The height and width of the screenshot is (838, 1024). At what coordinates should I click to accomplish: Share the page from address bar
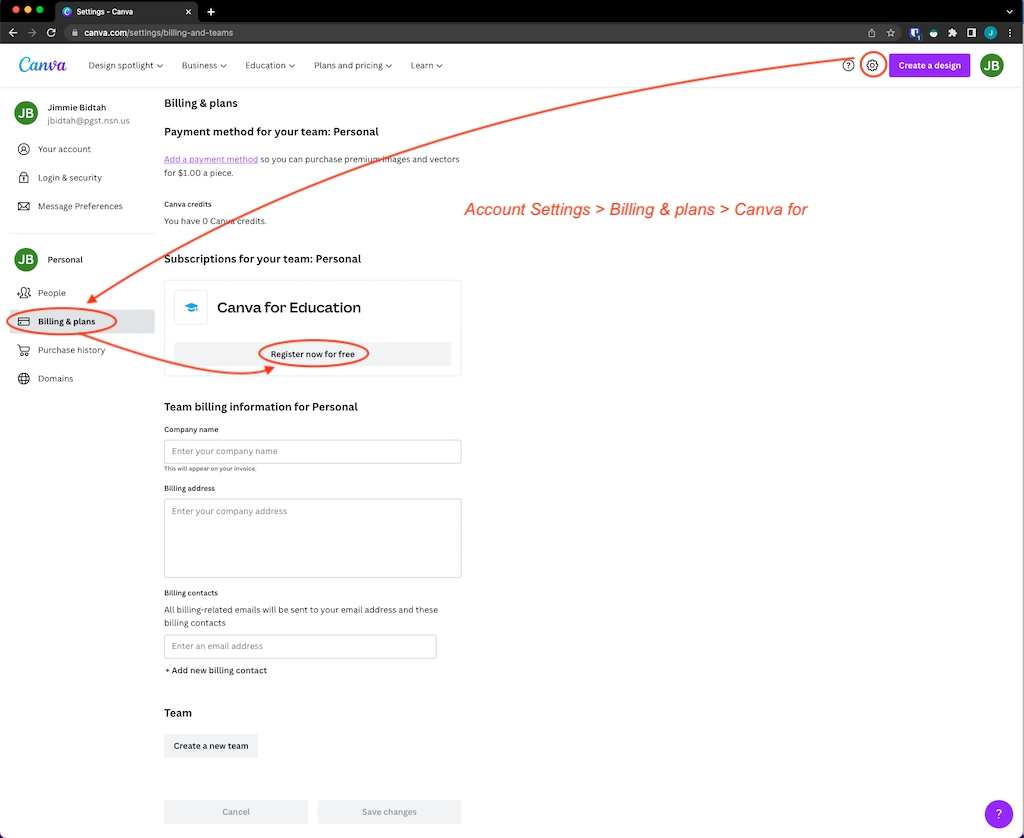tap(871, 33)
